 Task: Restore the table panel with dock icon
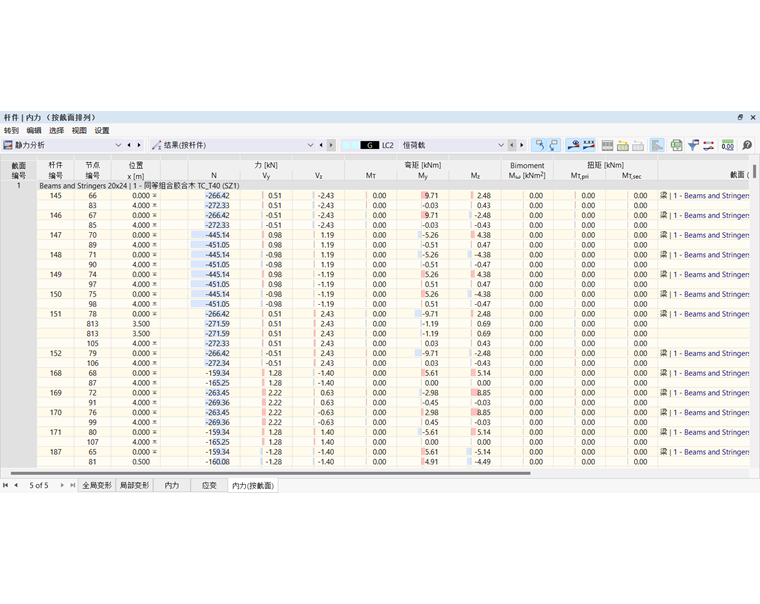[x=740, y=117]
